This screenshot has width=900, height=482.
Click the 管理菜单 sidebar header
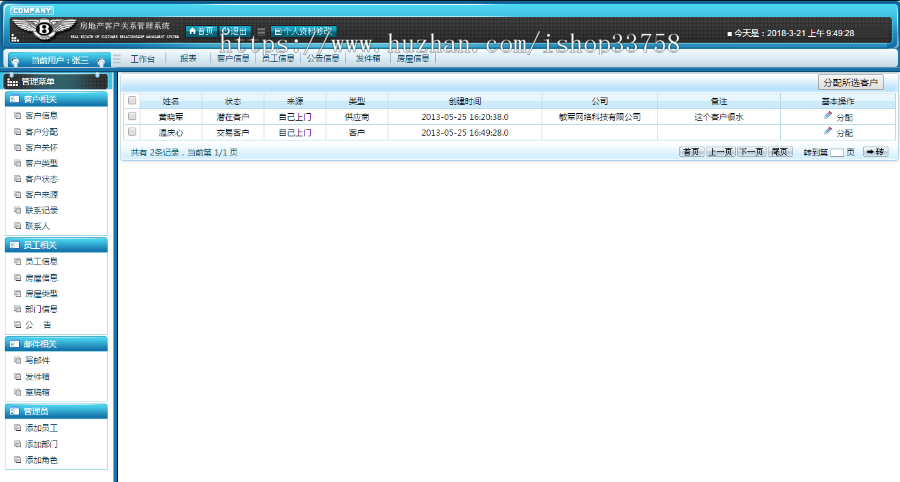56,81
